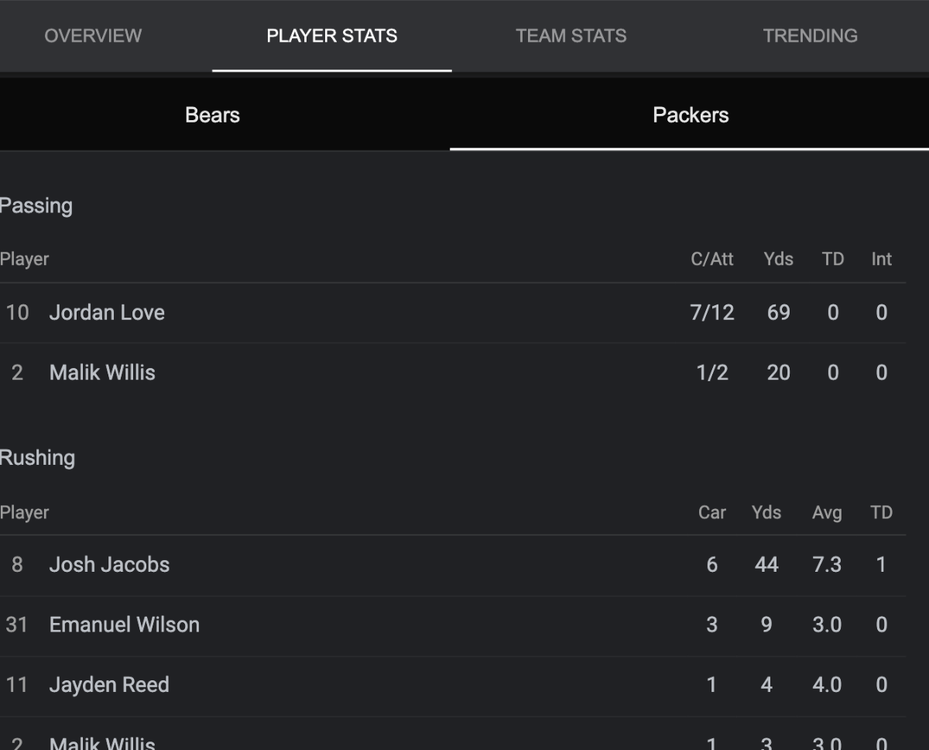Click Josh Jacobs' 7.3 average value
929x750 pixels.
point(827,565)
